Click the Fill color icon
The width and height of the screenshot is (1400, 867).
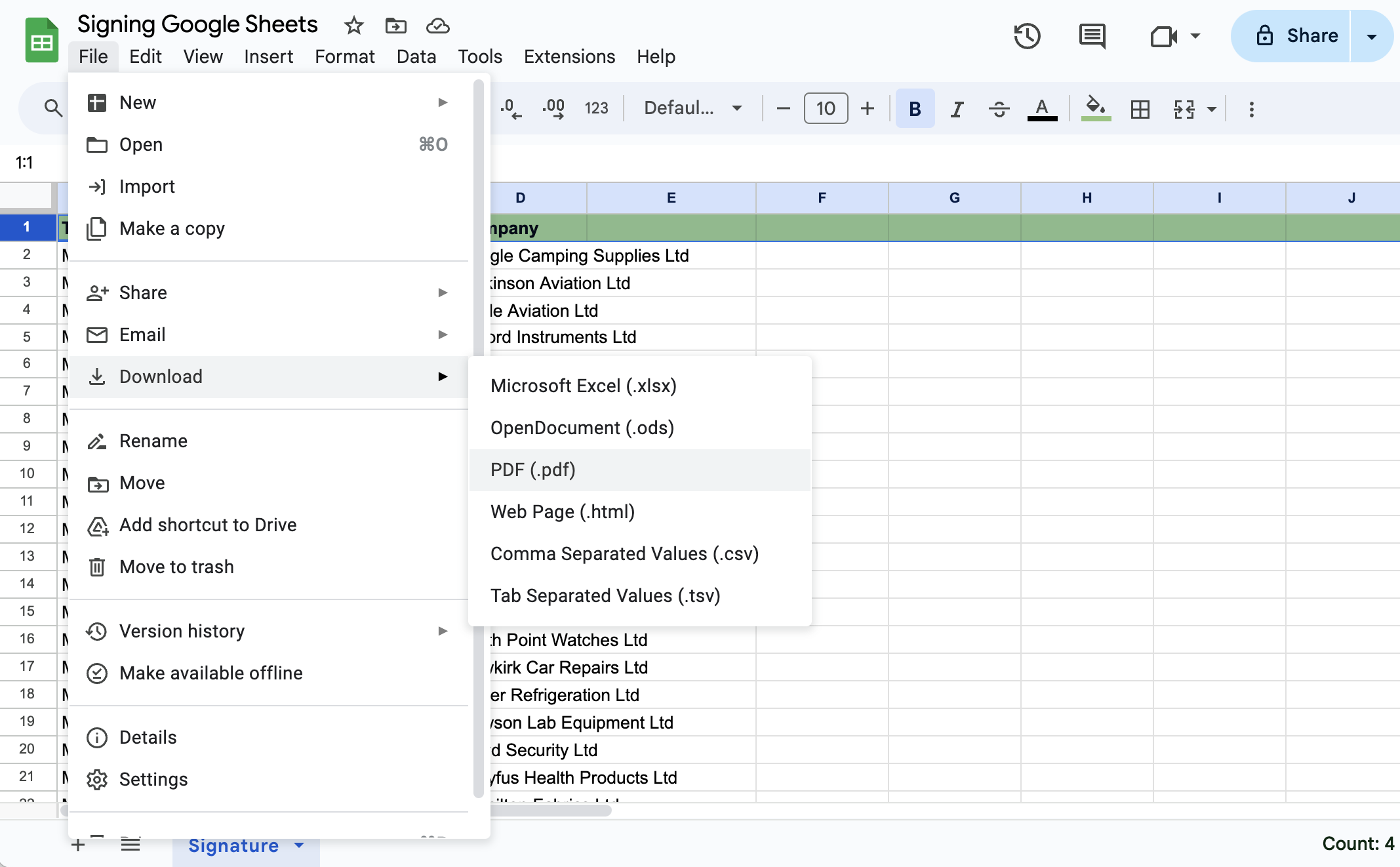tap(1095, 109)
